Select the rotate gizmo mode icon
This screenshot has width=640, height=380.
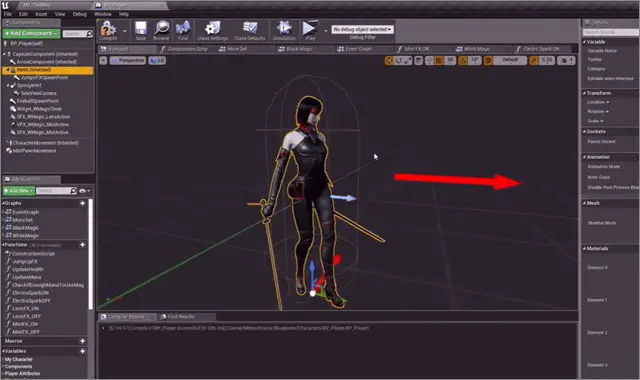398,60
